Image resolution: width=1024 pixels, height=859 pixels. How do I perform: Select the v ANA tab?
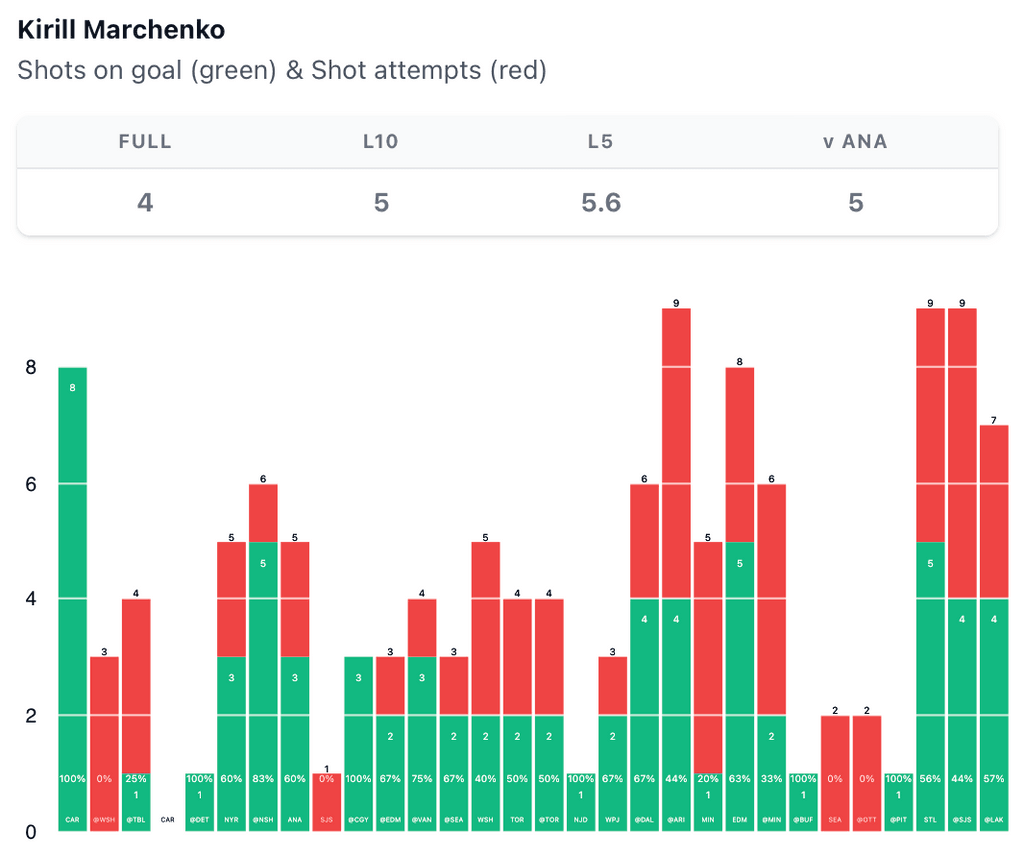[x=855, y=141]
